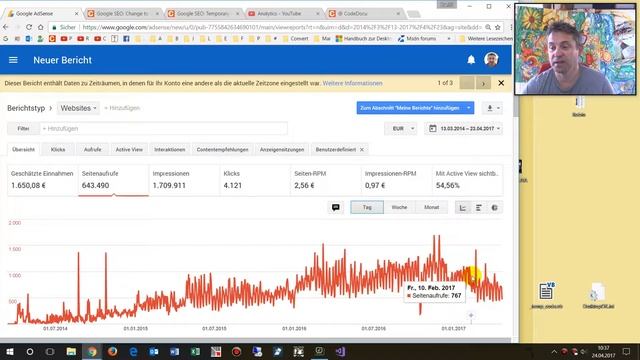The image size is (640, 360).
Task: Select the Geschätzte Einnahmen metric card
Action: tap(42, 180)
